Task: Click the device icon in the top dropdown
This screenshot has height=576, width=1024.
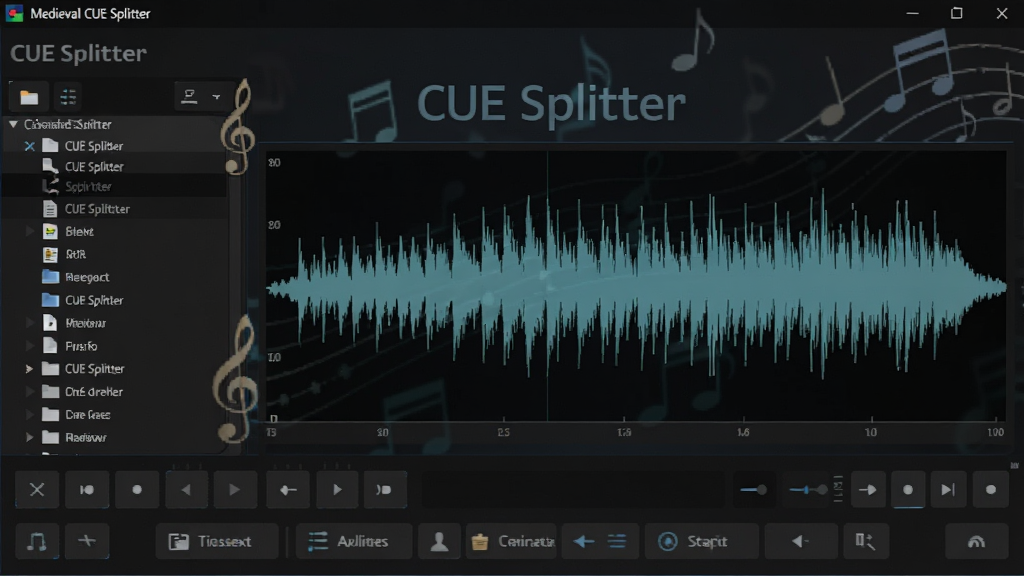Action: click(x=189, y=97)
